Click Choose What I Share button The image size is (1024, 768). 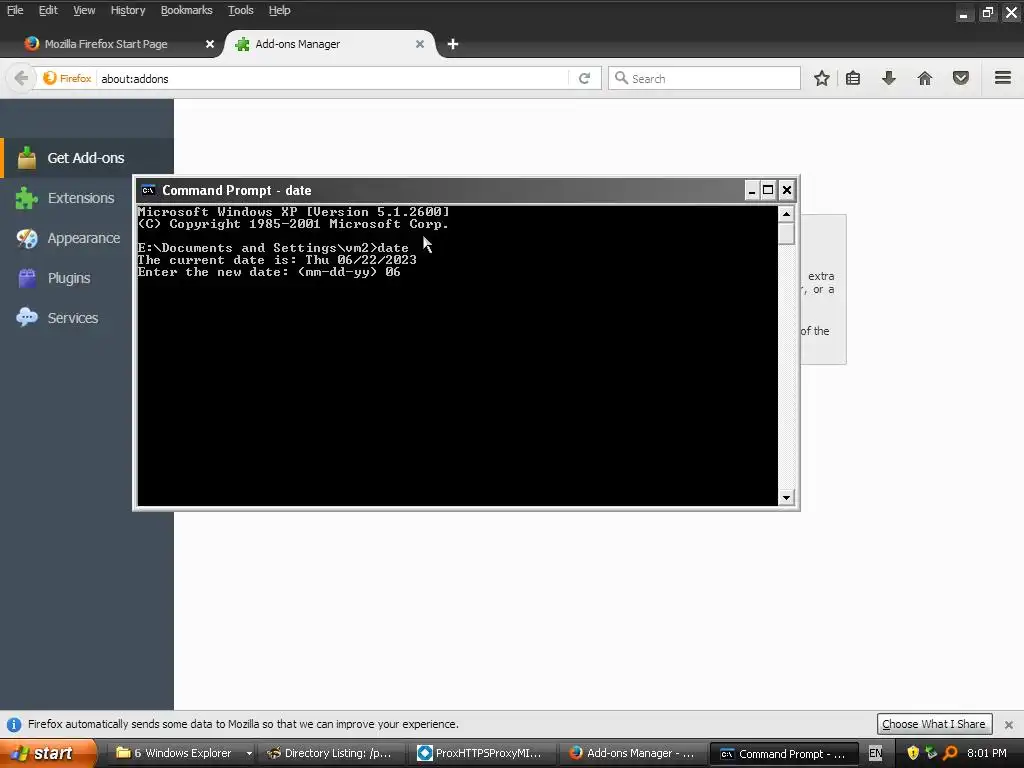pyautogui.click(x=934, y=724)
